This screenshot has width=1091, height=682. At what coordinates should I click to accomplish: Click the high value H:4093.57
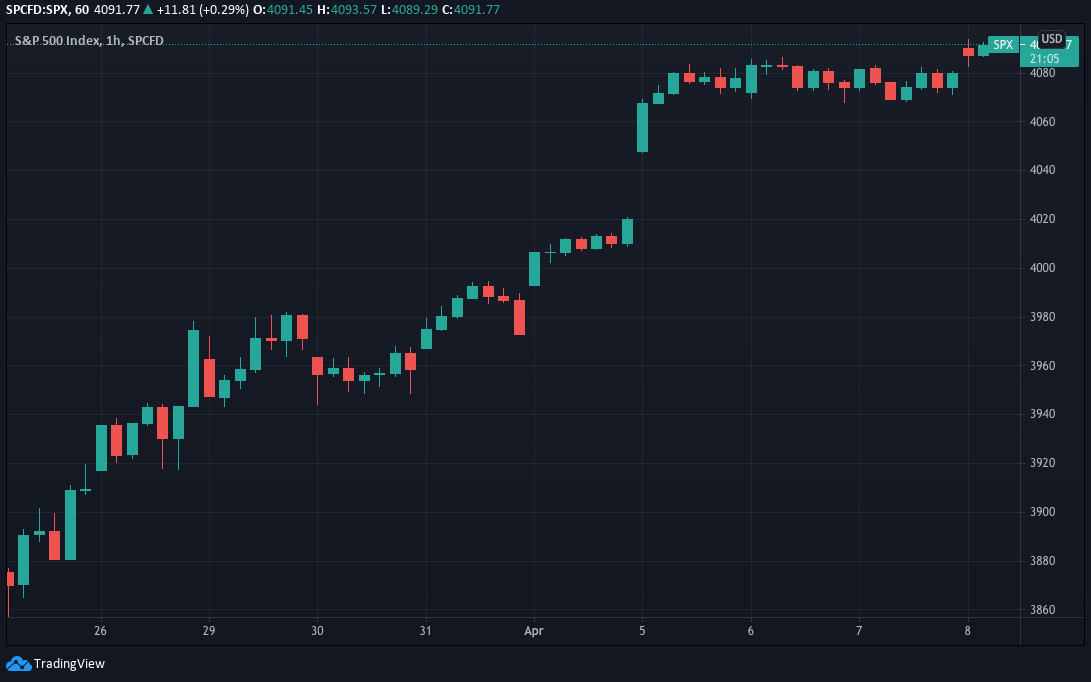pyautogui.click(x=347, y=10)
